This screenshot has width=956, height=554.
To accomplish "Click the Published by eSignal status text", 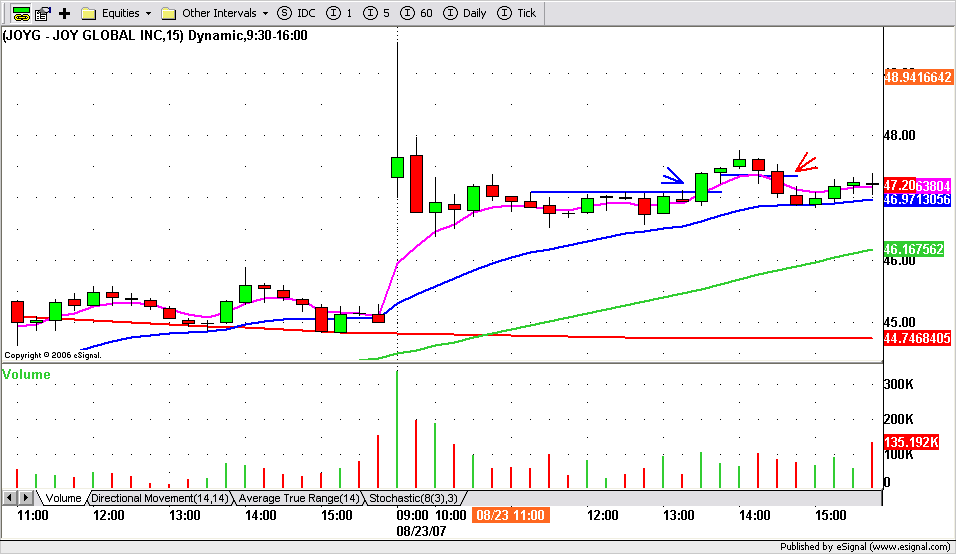I will (865, 547).
